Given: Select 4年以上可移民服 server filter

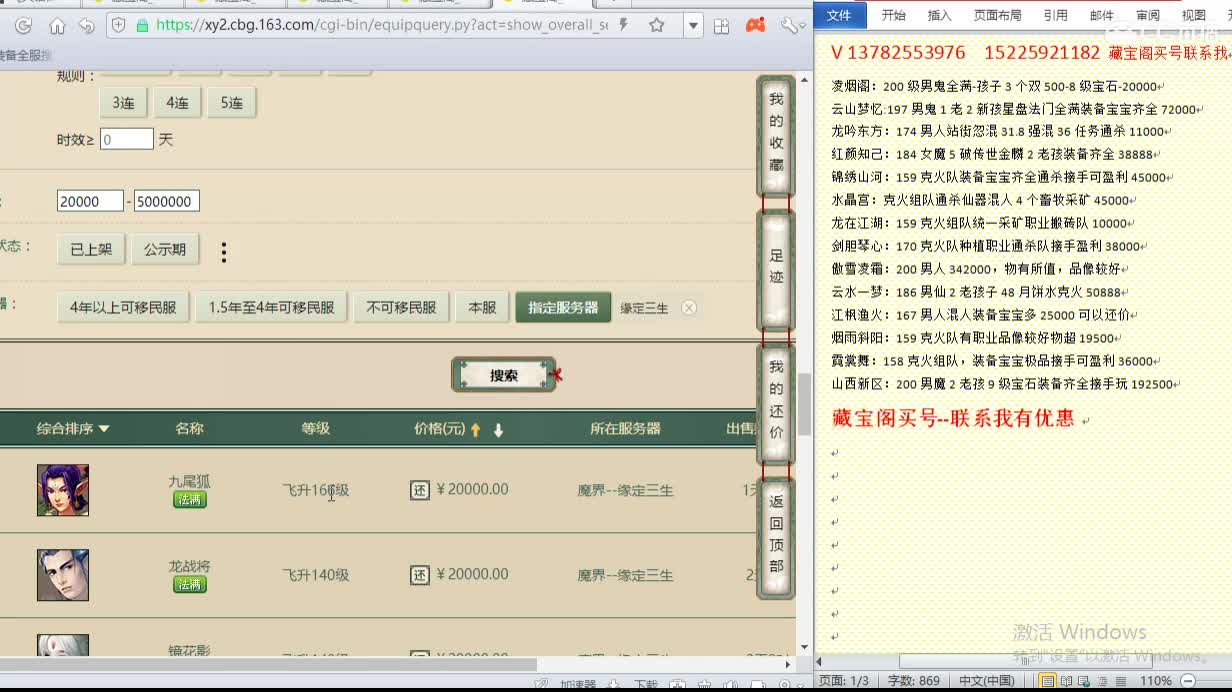Looking at the screenshot, I should (x=123, y=307).
